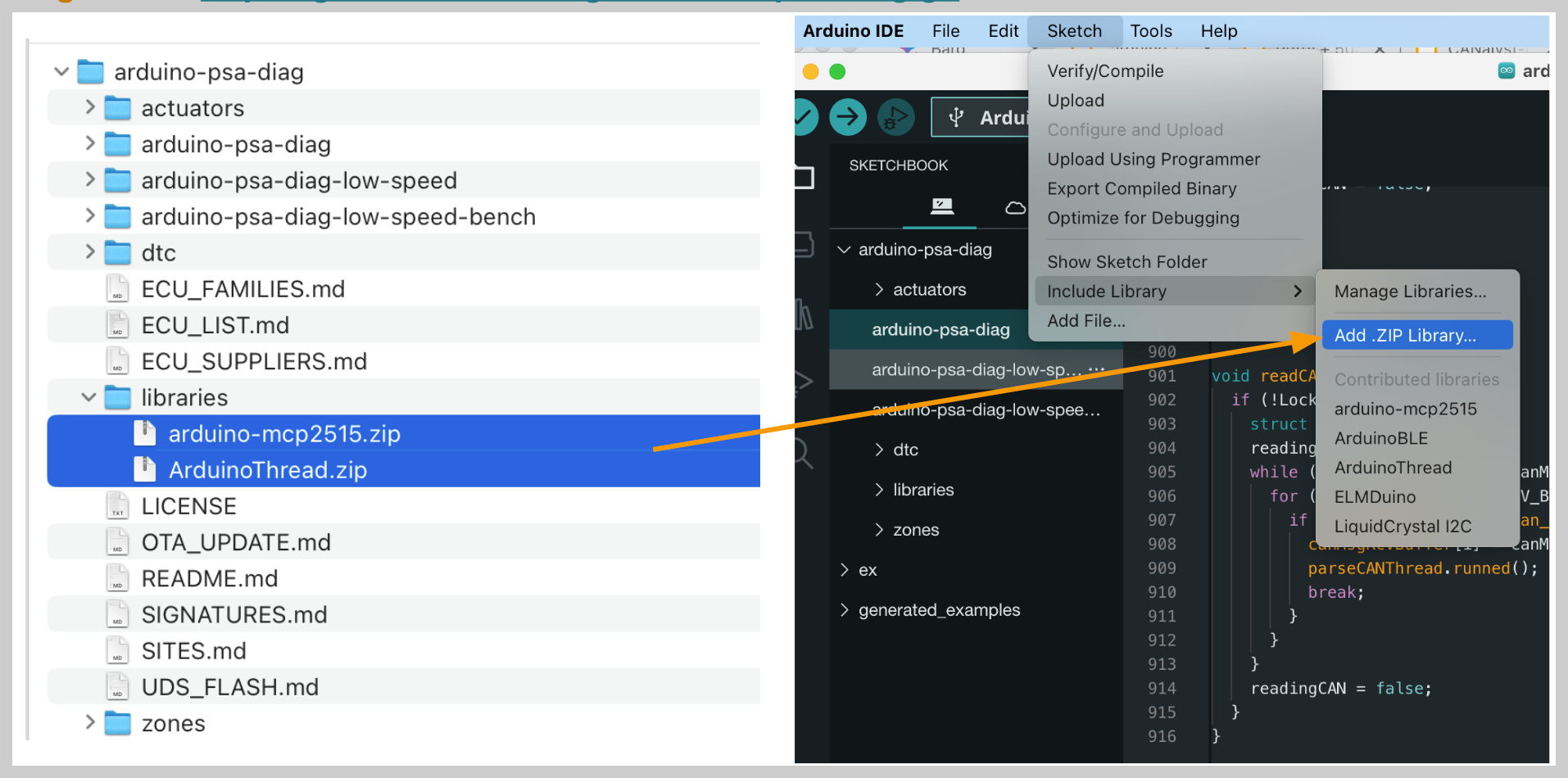Start the debugger with the Debug icon
Screen dimensions: 1568x778
(895, 117)
